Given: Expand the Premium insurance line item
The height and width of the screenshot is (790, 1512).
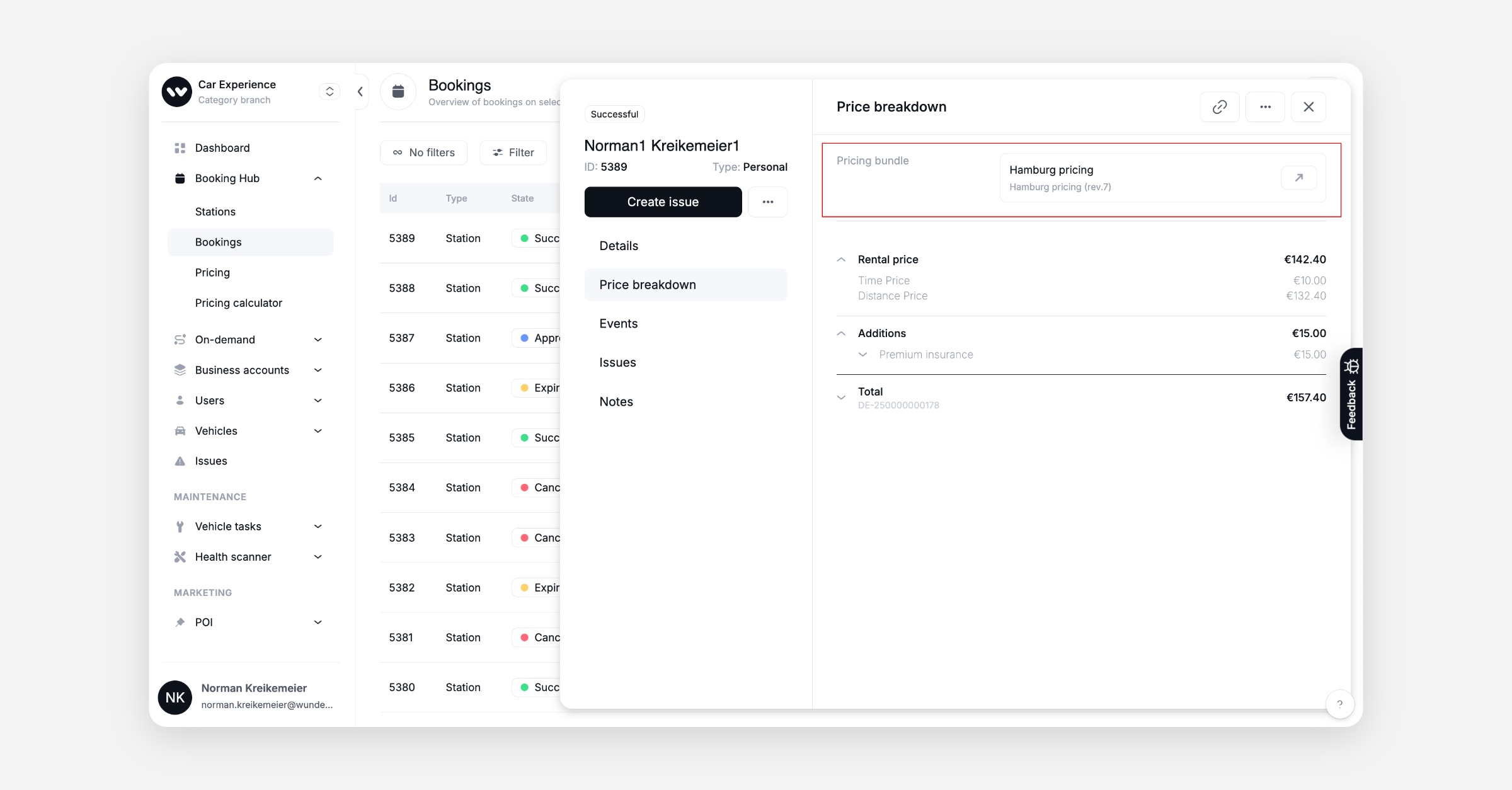Looking at the screenshot, I should click(x=862, y=355).
